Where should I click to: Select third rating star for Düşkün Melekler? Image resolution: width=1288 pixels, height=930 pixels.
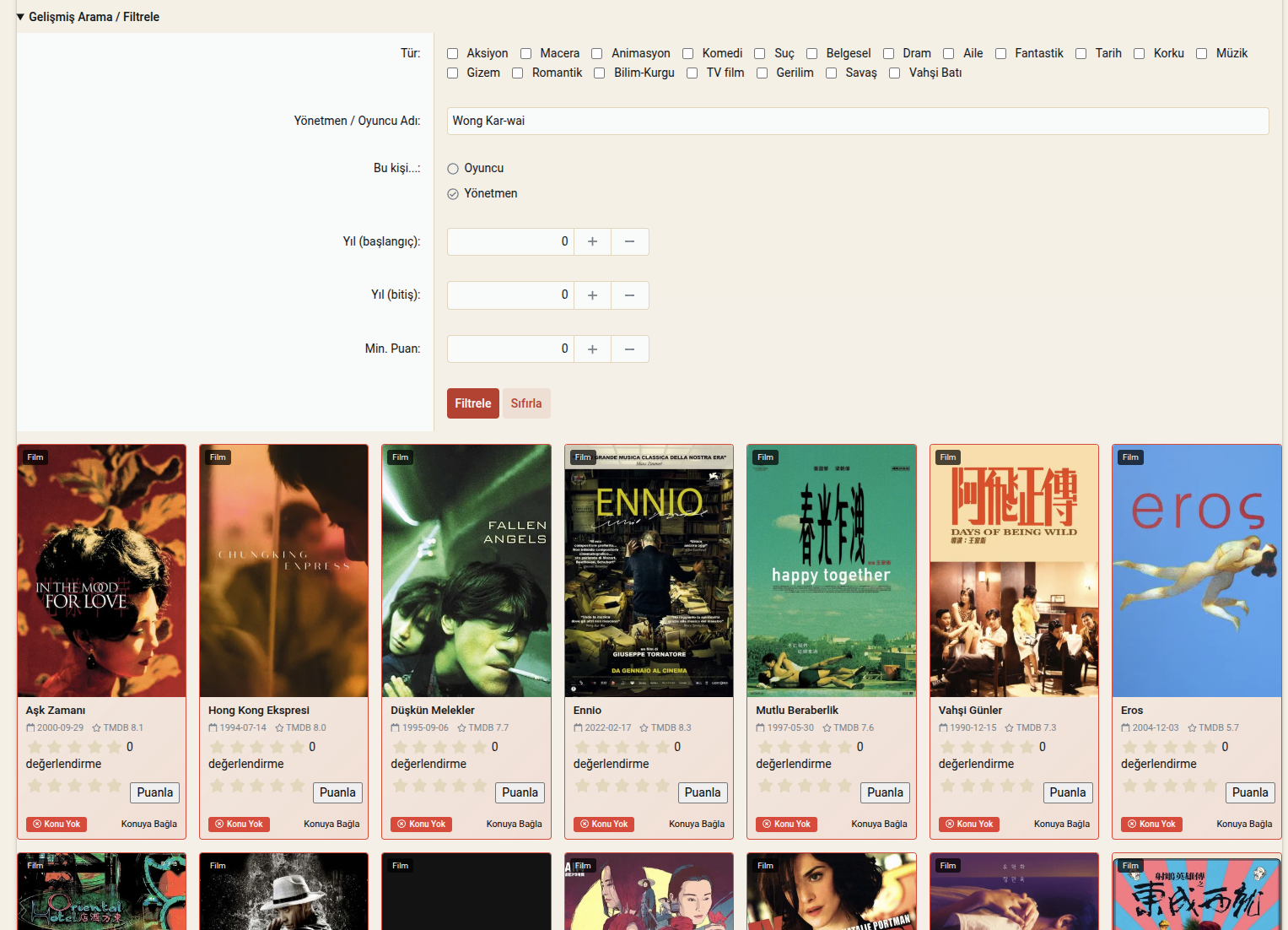pos(440,786)
